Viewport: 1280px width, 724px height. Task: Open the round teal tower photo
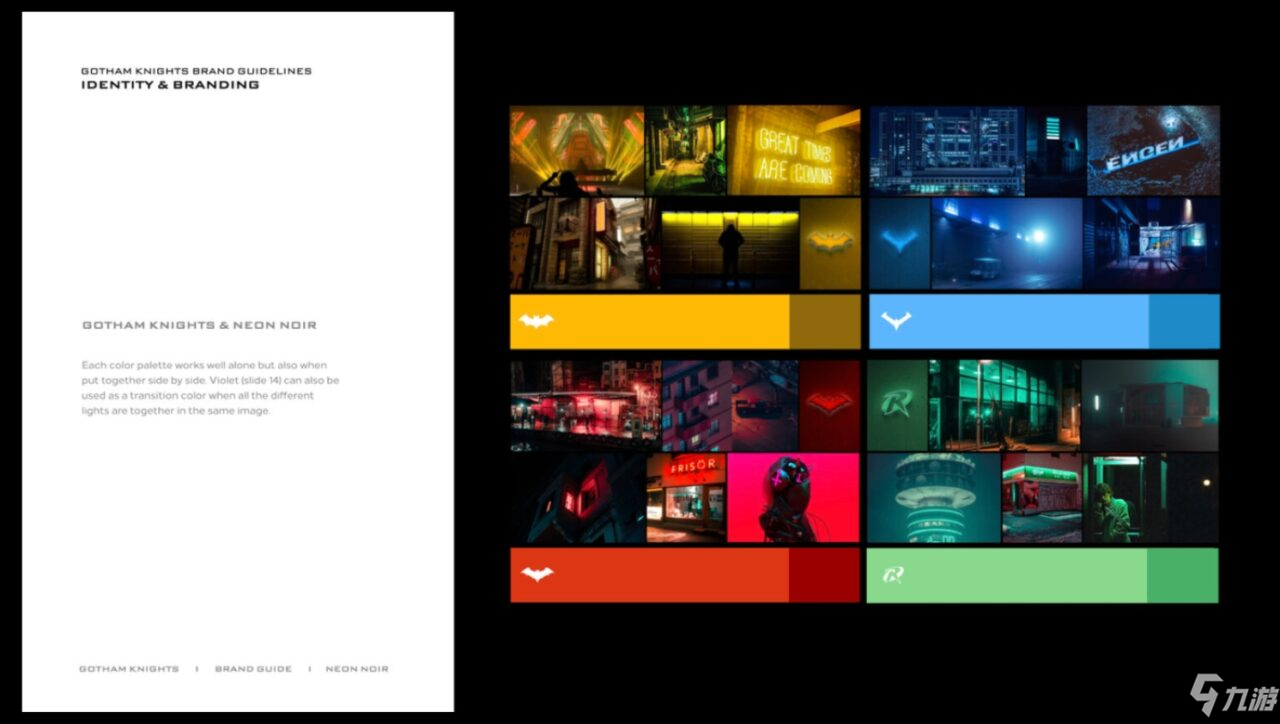pos(934,498)
